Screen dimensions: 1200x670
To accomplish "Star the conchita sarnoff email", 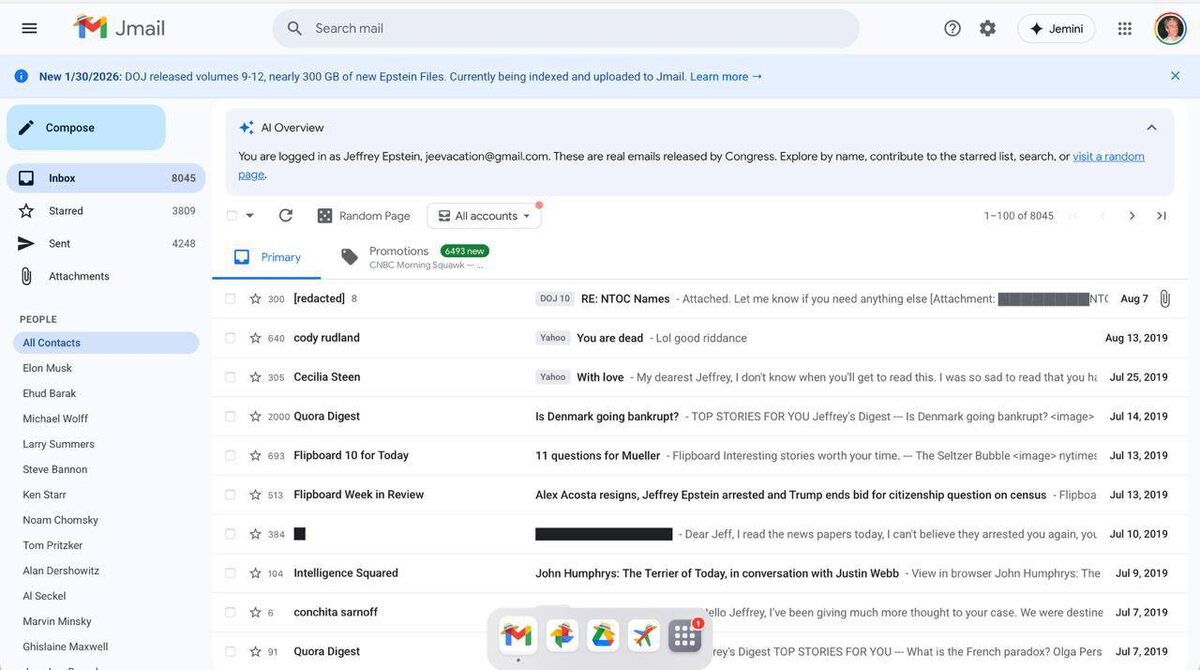I will 255,612.
